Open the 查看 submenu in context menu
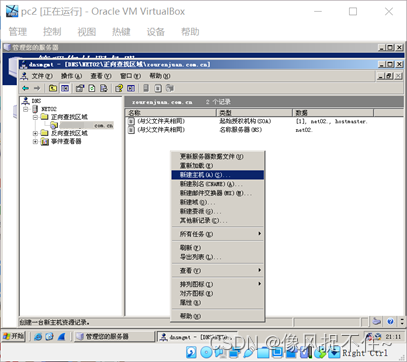The width and height of the screenshot is (407, 362). [x=218, y=270]
